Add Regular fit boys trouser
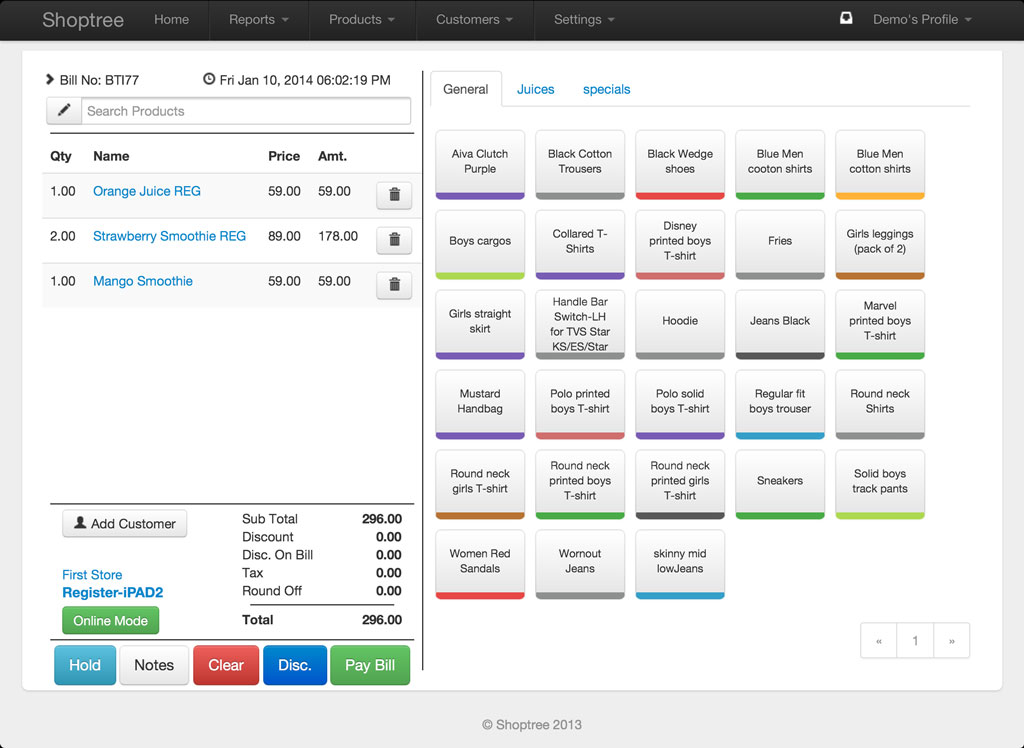This screenshot has width=1024, height=748. [780, 404]
